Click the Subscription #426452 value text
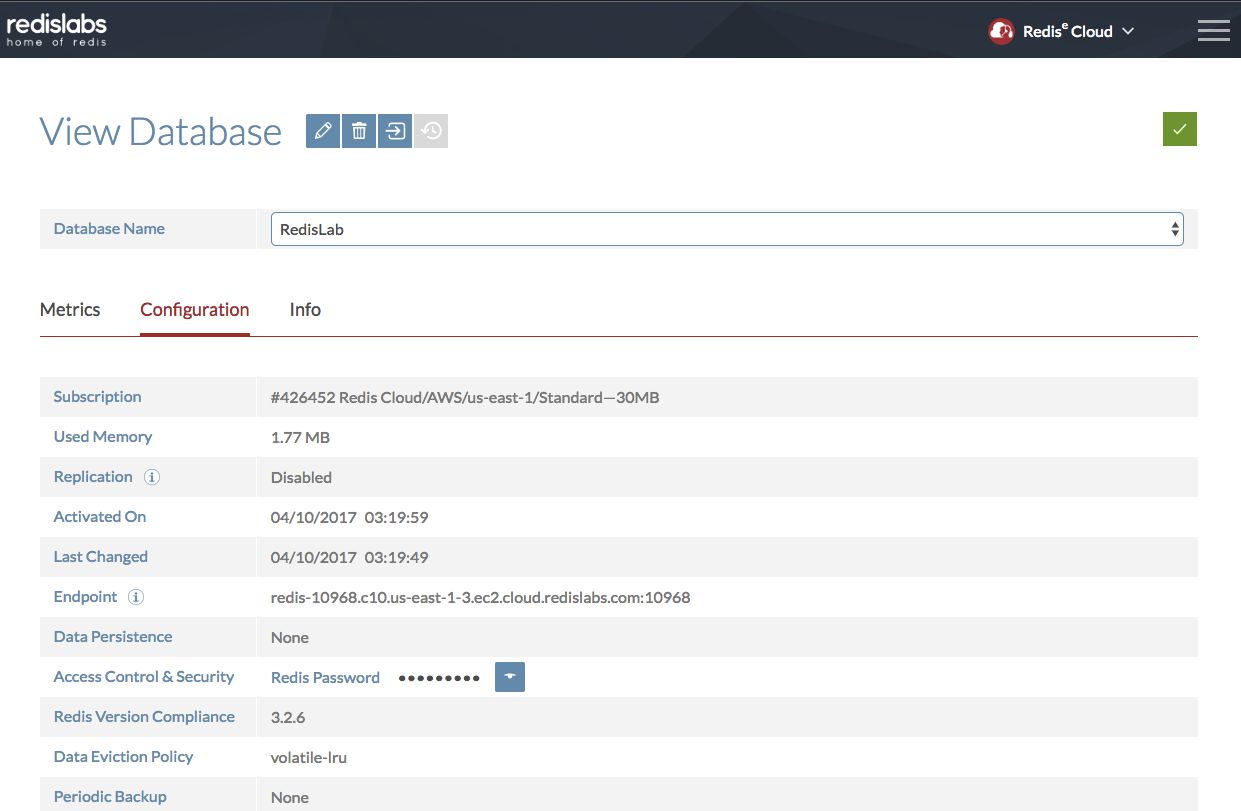 [x=464, y=397]
